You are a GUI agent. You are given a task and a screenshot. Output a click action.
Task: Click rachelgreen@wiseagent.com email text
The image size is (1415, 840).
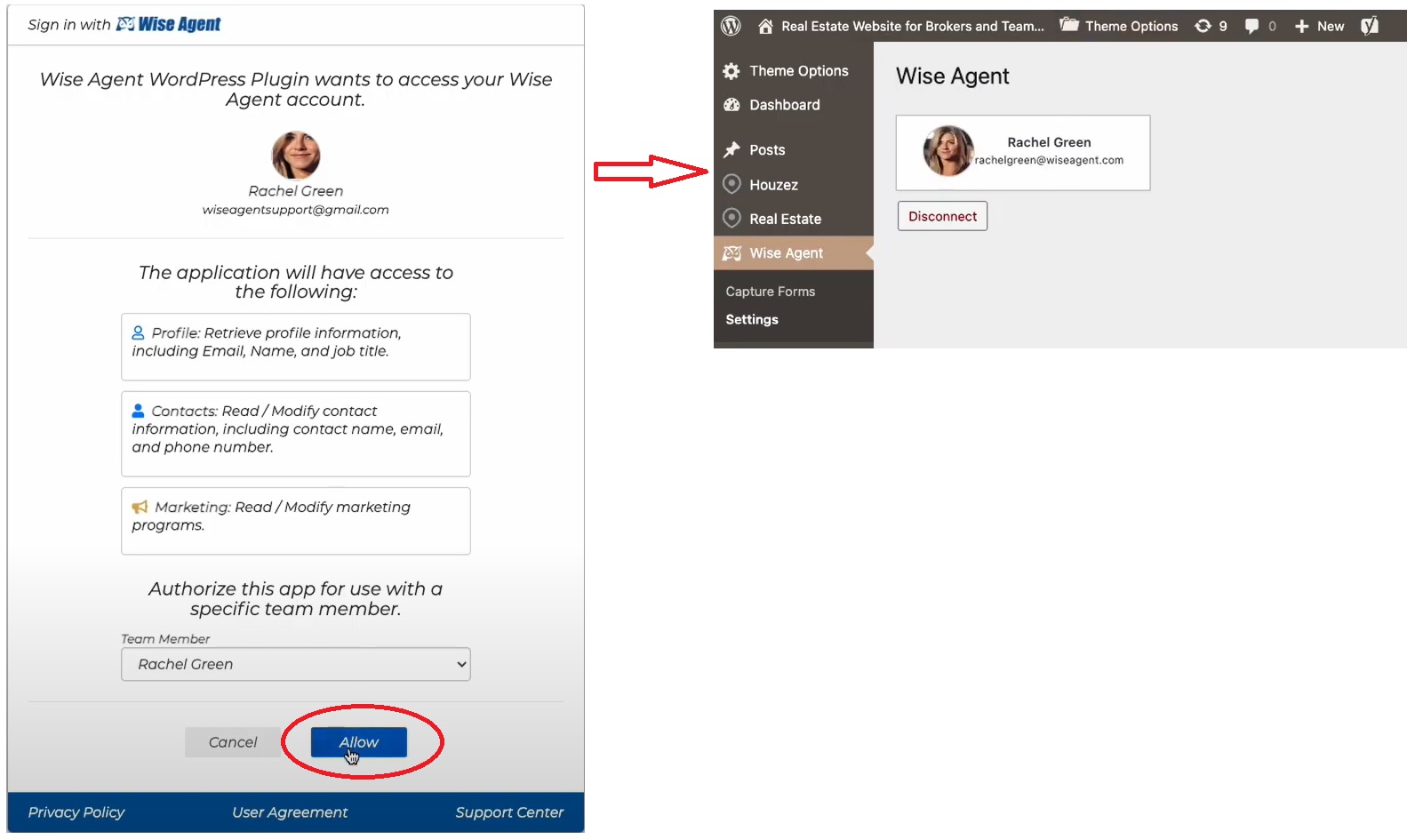pyautogui.click(x=1049, y=160)
